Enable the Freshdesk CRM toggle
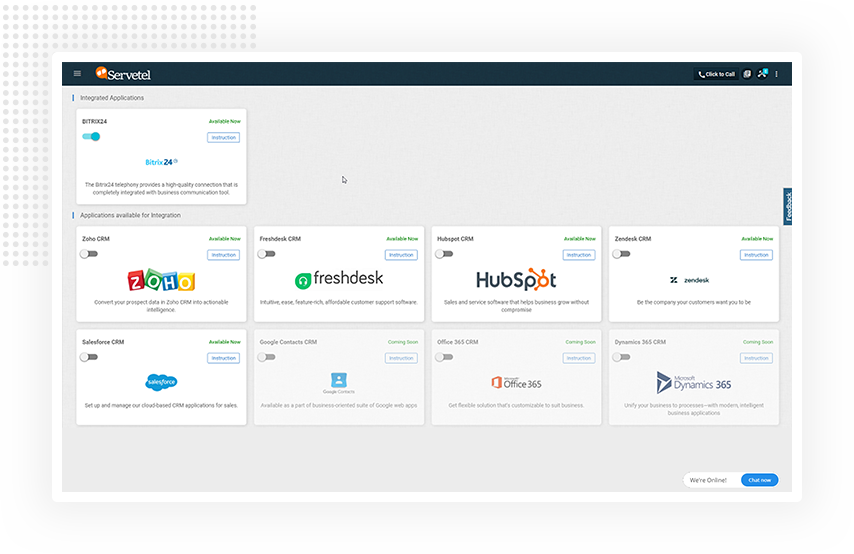The height and width of the screenshot is (554, 854). (x=266, y=254)
